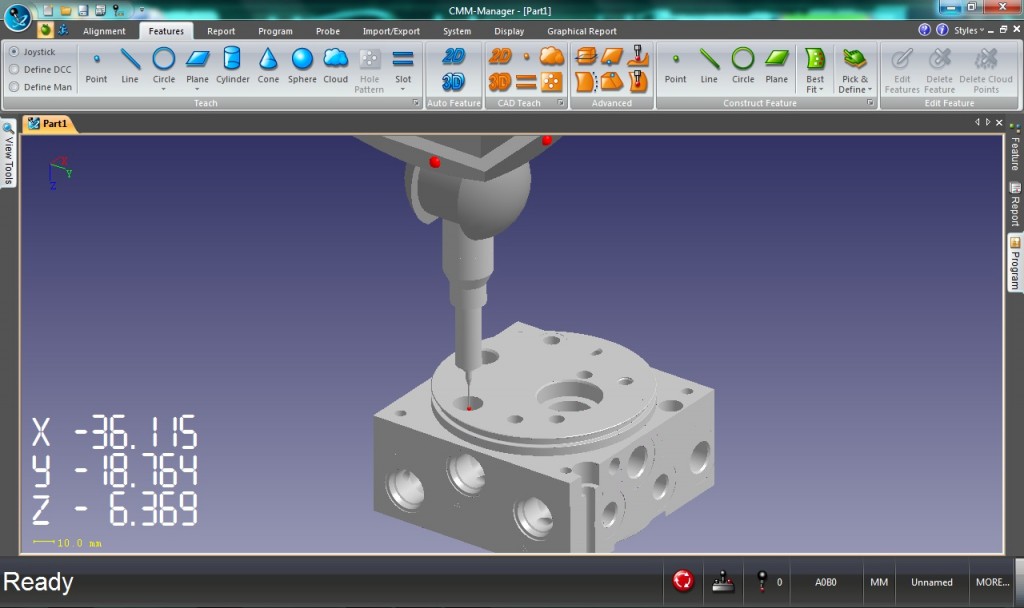The height and width of the screenshot is (608, 1024).
Task: Choose the Cloud teach tool
Action: click(336, 66)
